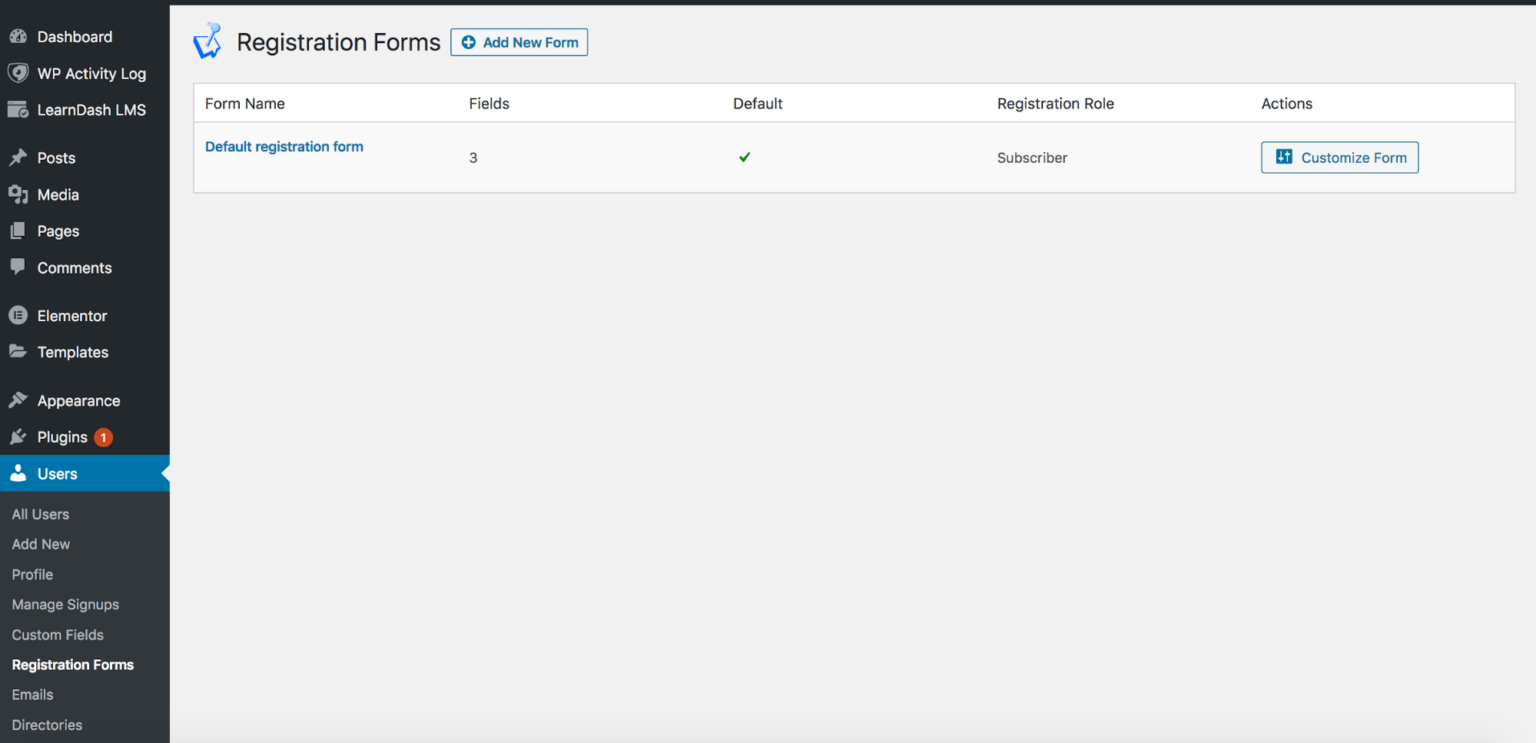This screenshot has height=743, width=1536.
Task: Click the Templates folder icon
Action: coord(21,352)
